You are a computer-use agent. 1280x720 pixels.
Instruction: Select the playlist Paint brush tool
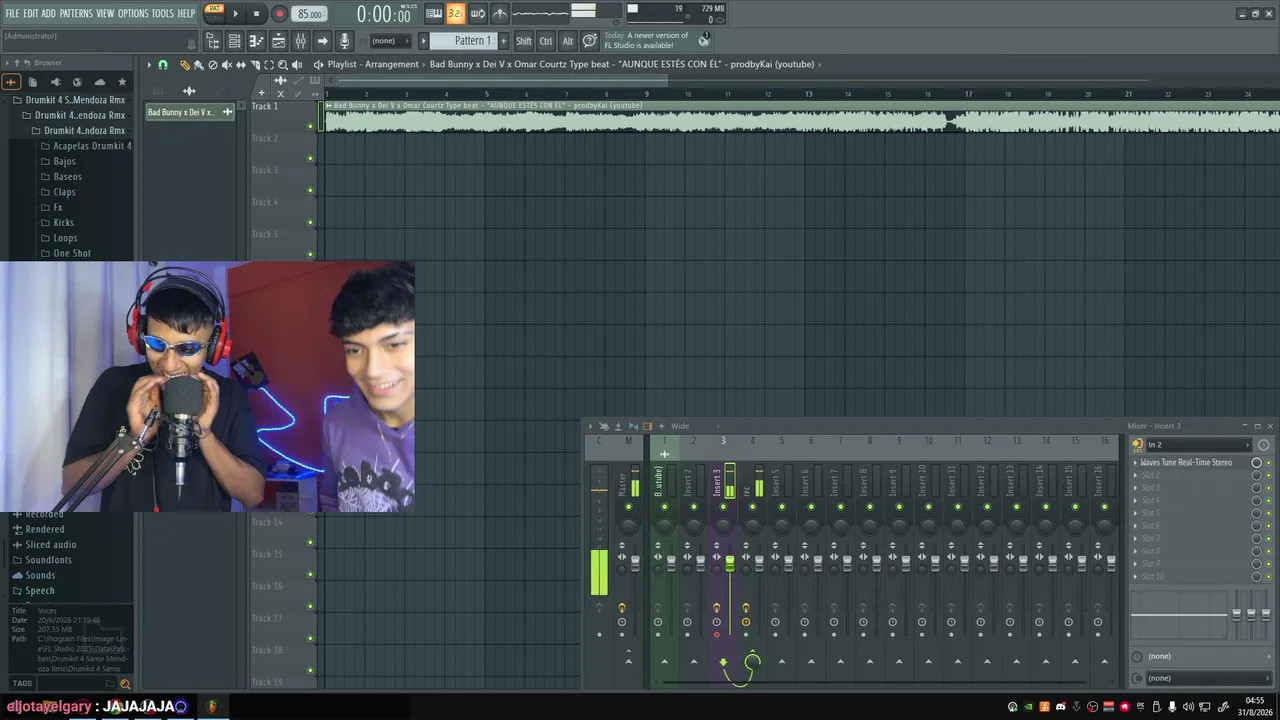click(x=198, y=65)
